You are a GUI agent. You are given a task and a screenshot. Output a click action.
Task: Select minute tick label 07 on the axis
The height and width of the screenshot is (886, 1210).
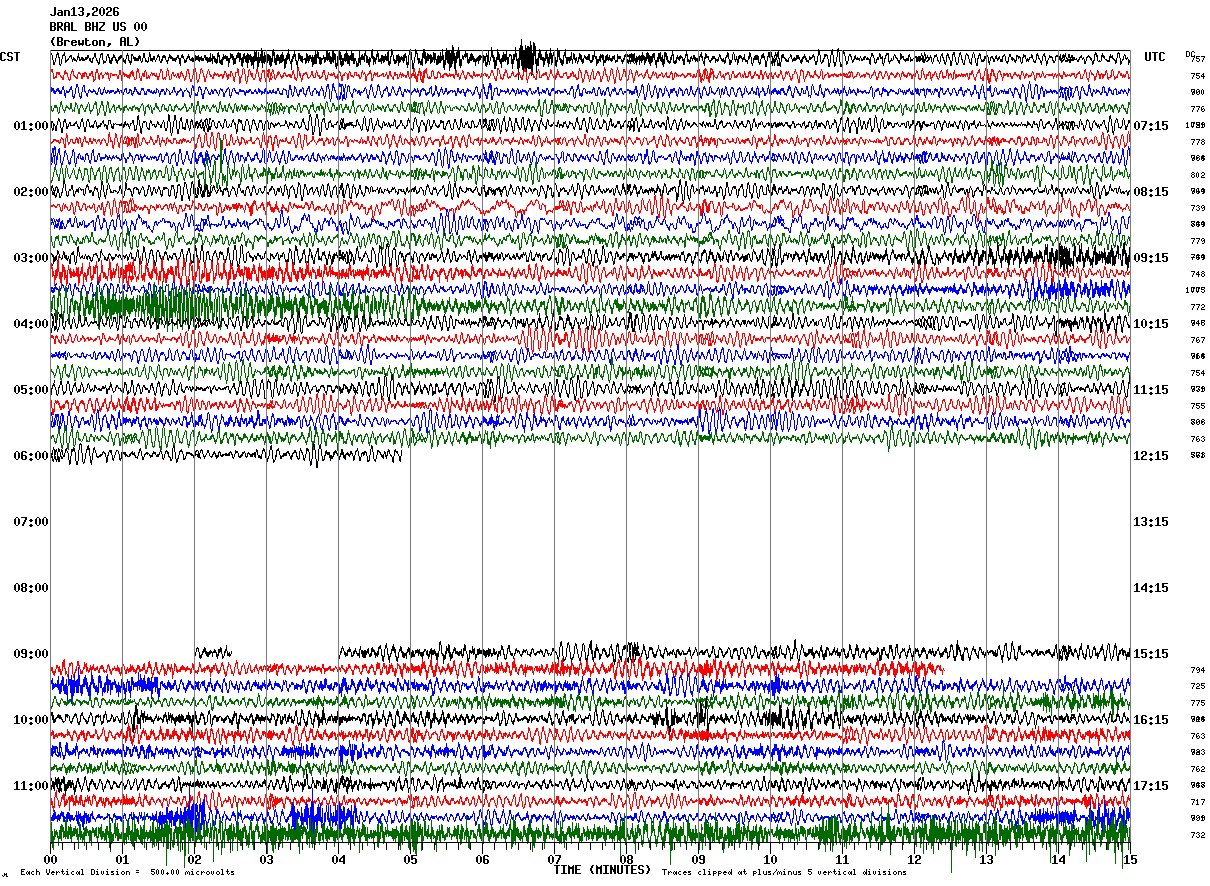pos(554,860)
